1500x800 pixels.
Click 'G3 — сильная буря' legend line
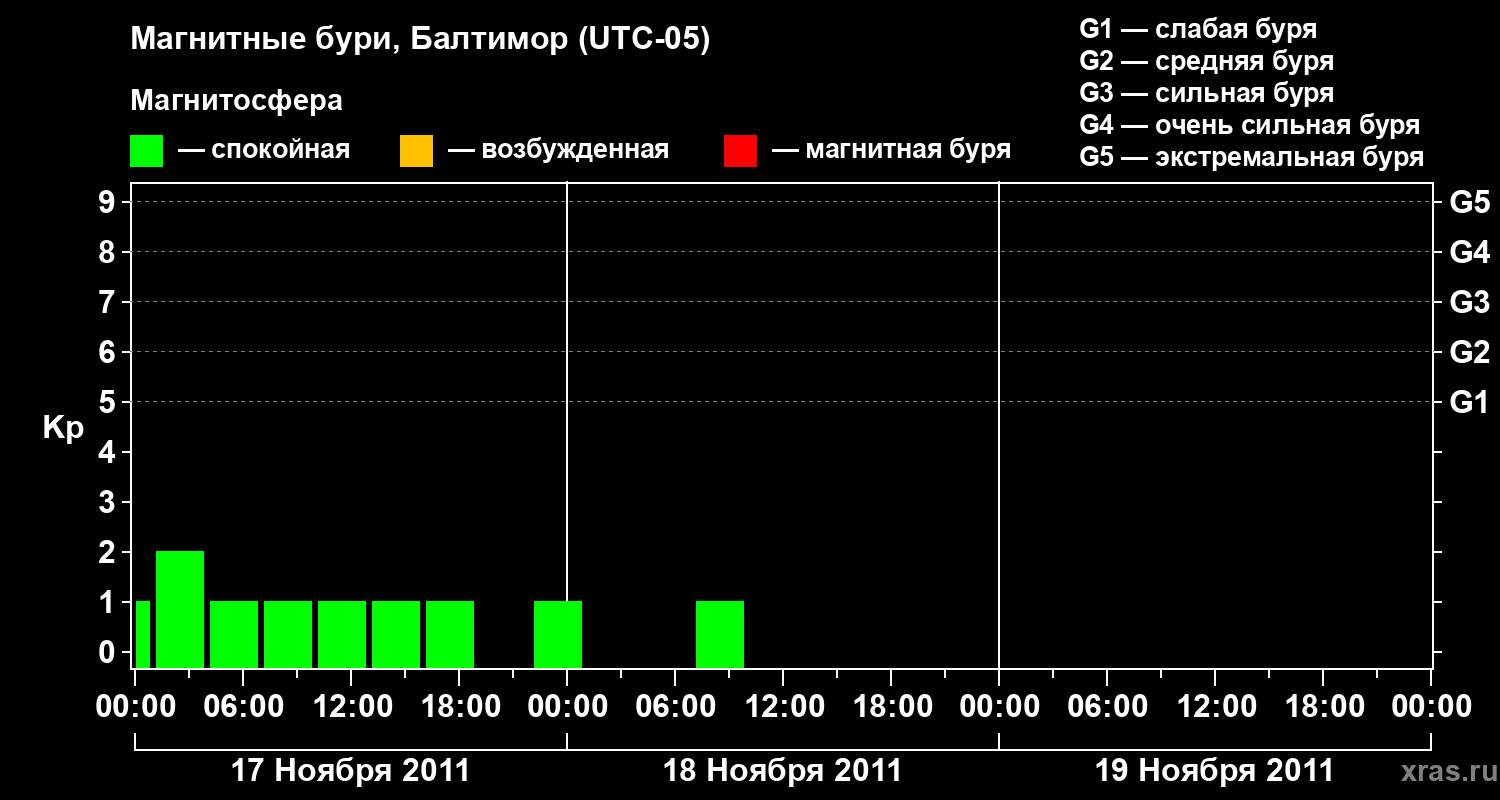tap(1206, 93)
